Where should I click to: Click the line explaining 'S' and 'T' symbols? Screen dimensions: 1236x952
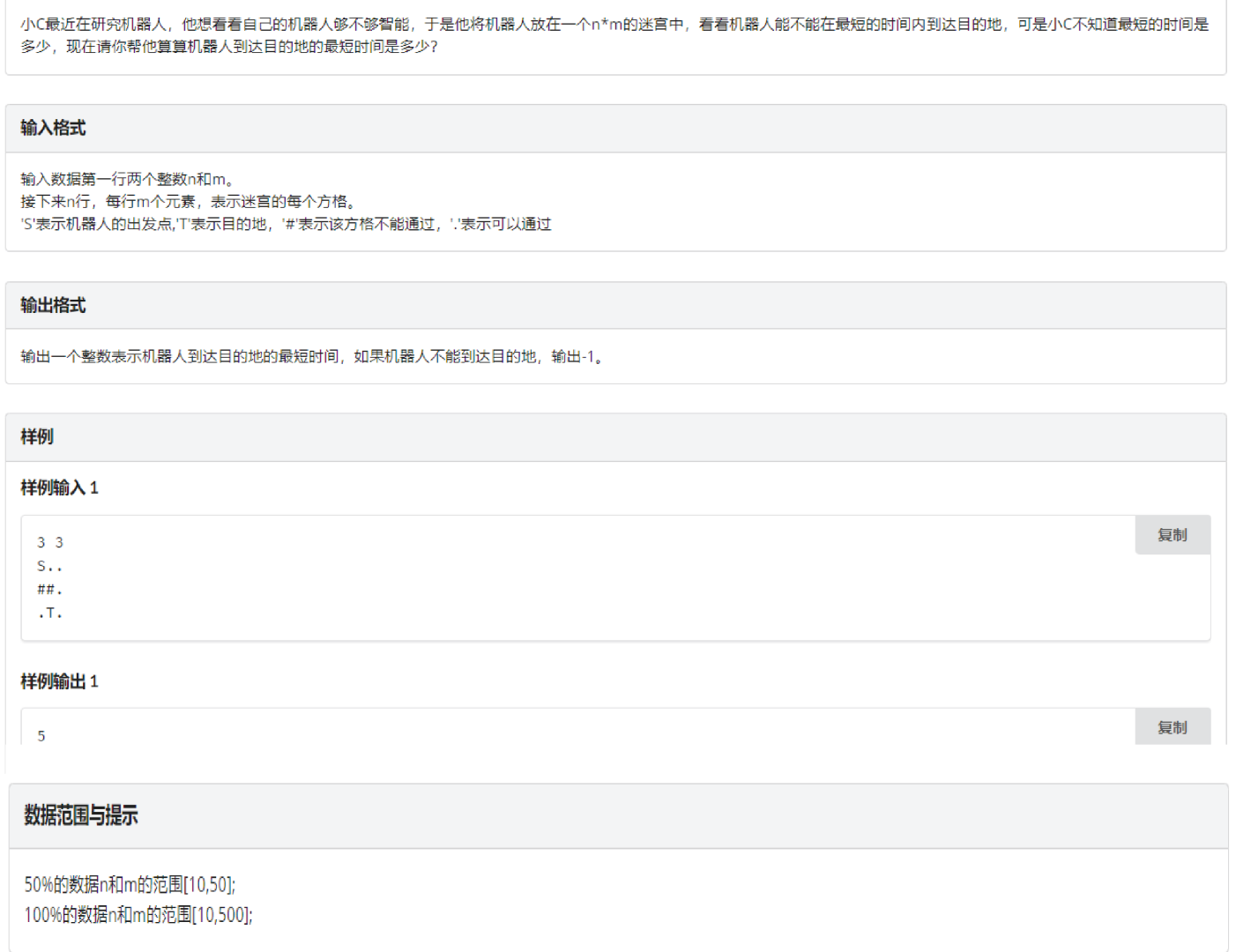coord(286,225)
